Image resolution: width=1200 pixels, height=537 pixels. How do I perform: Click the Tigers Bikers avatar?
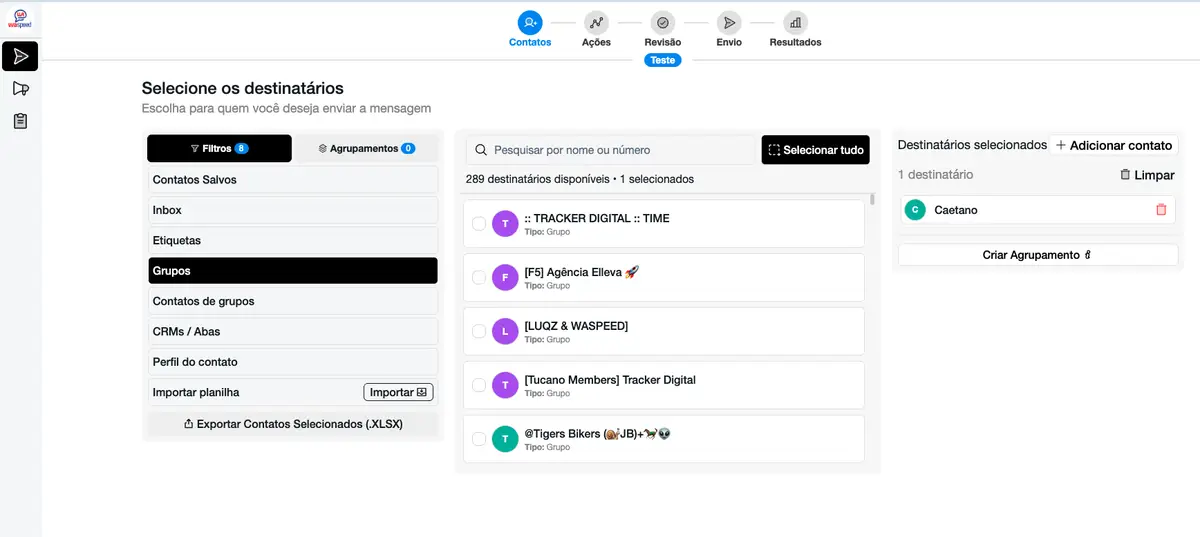[x=505, y=439]
